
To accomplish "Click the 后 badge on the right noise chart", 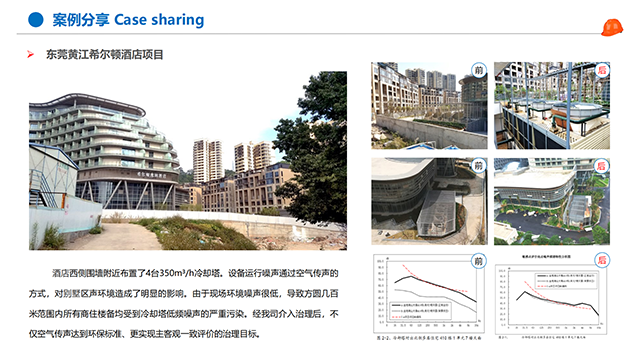I will [x=602, y=260].
